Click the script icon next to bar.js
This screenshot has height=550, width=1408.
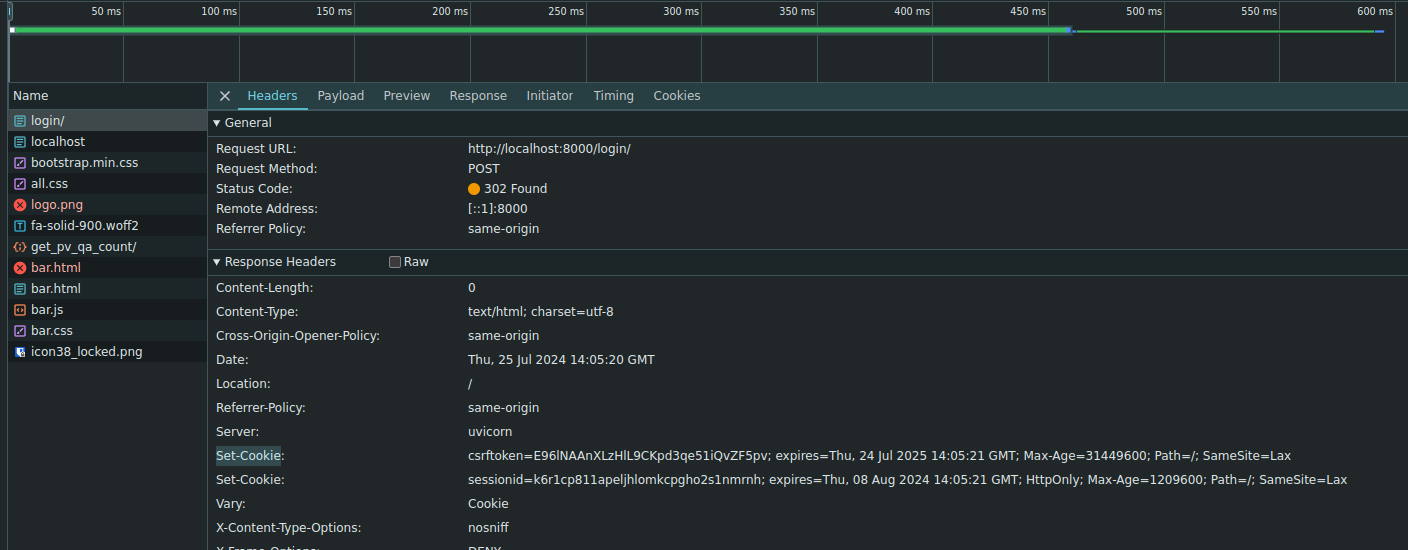(20, 310)
